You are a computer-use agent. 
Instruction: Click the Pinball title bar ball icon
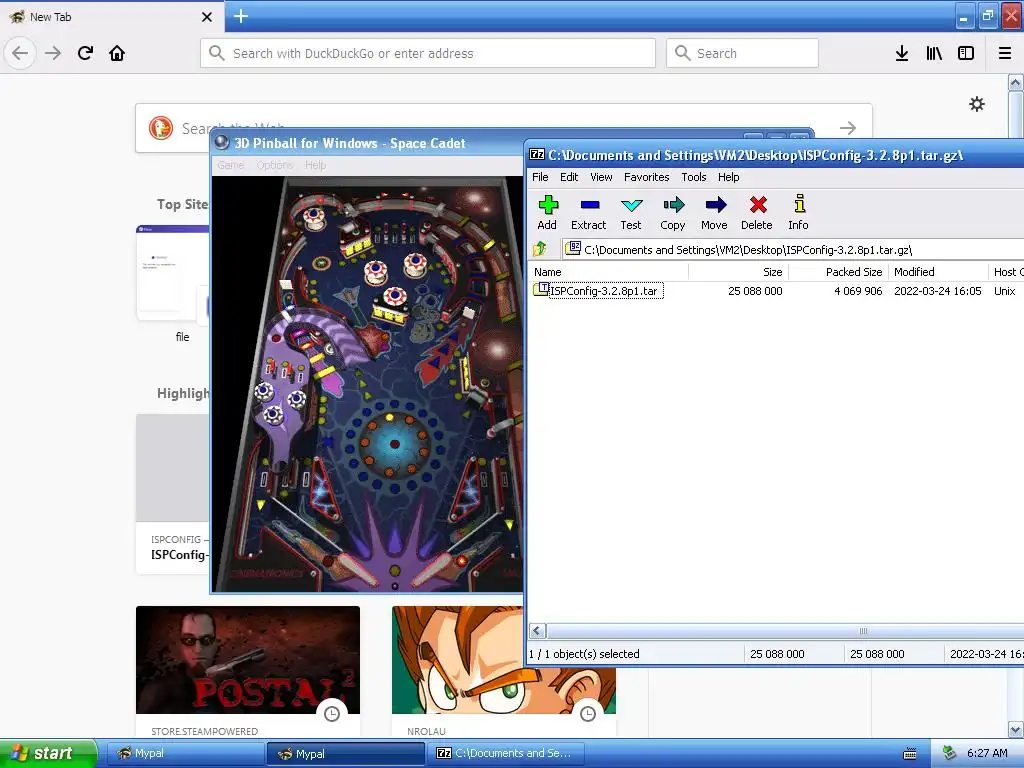[222, 142]
